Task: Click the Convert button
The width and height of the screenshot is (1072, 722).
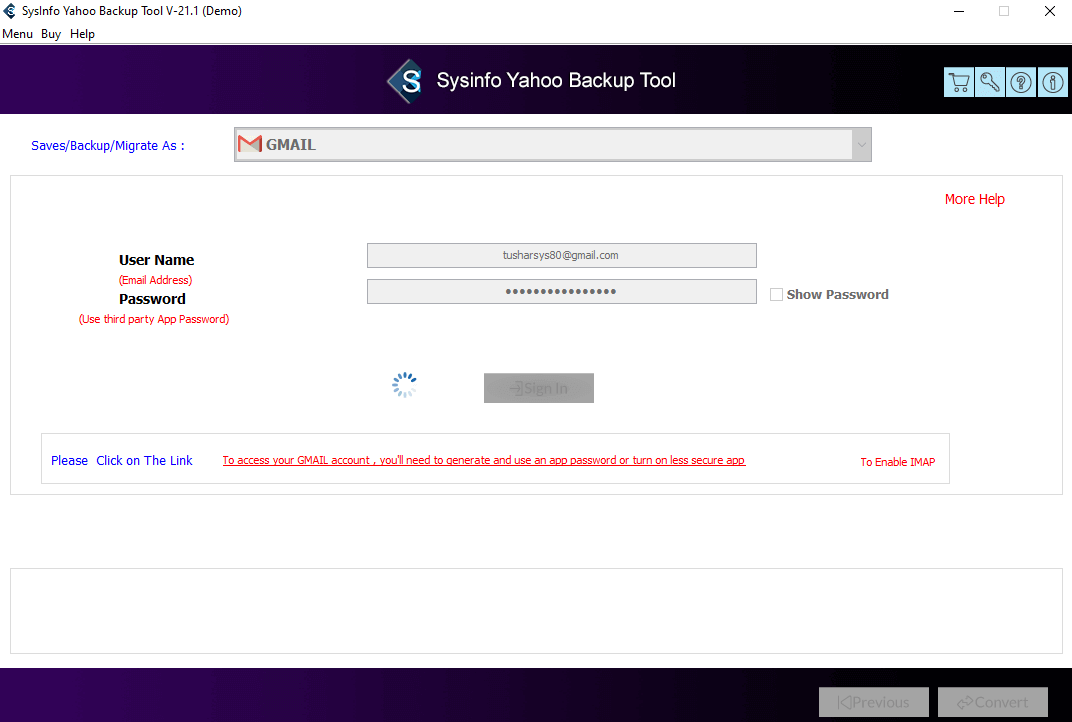Action: [x=993, y=702]
